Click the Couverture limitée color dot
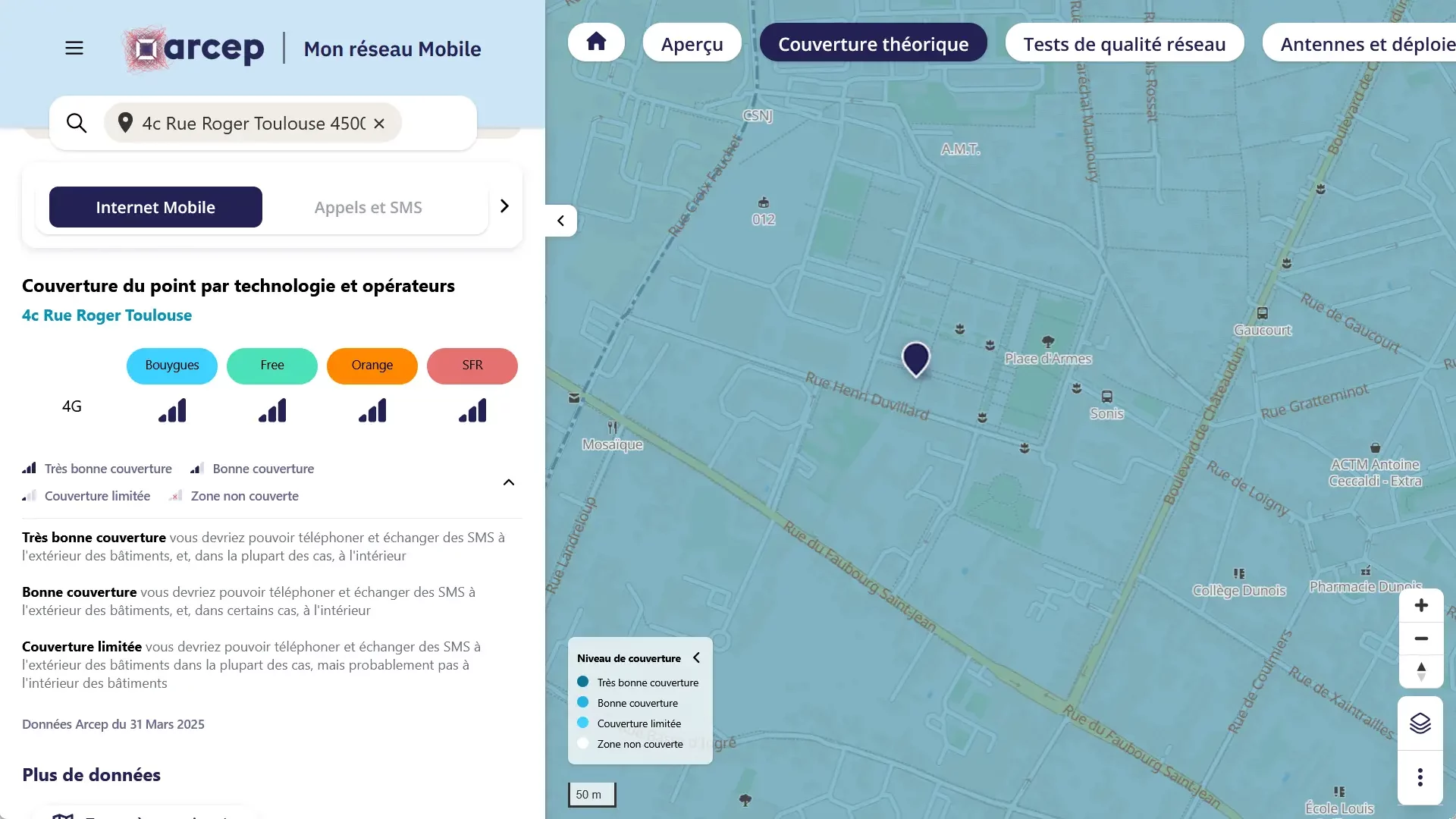Viewport: 1456px width, 819px height. pyautogui.click(x=583, y=723)
